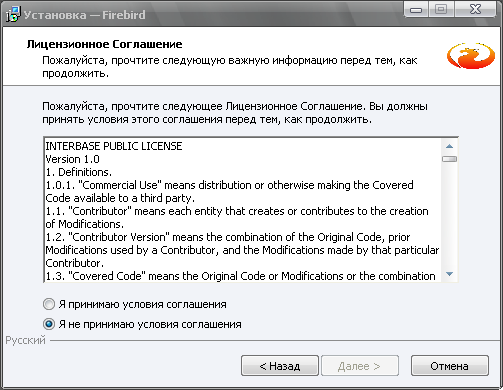
Task: Click the disabled "Далее >" button
Action: coord(360,366)
